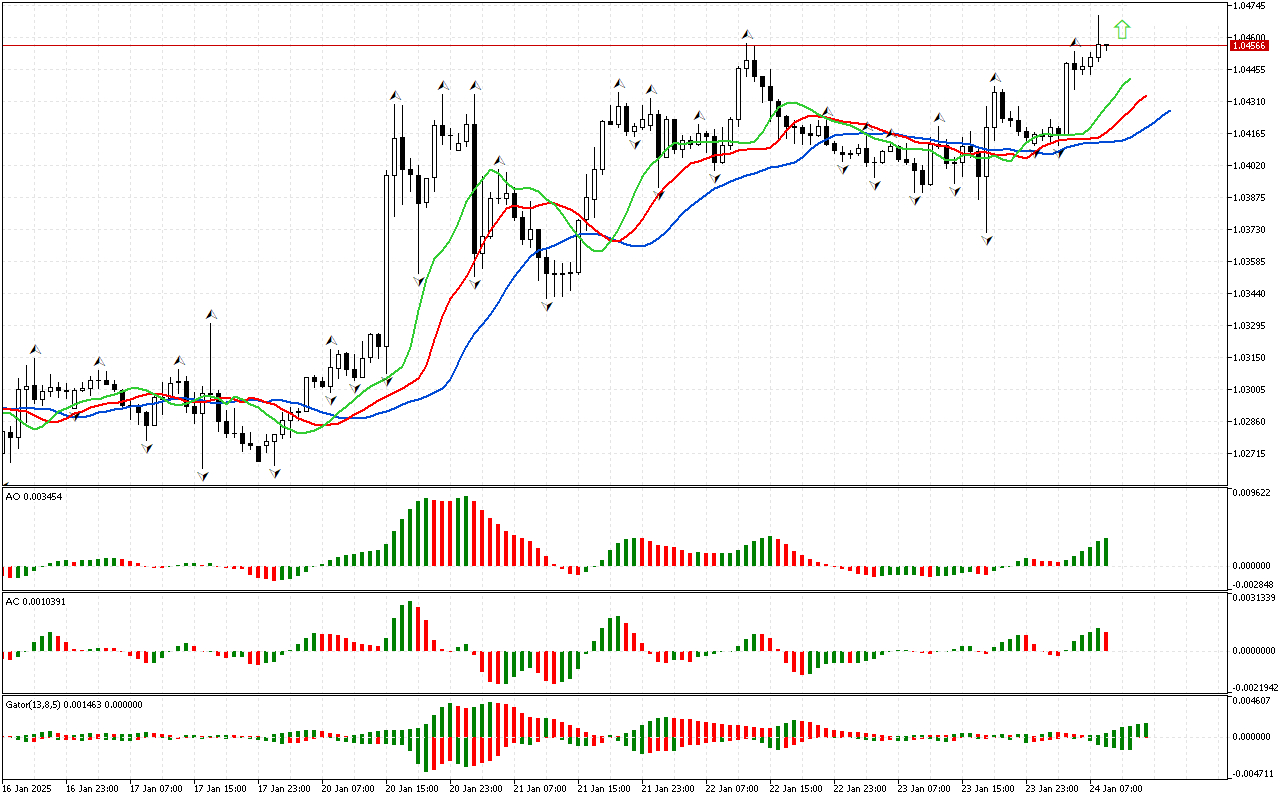Click the AO 0.003454 indicator label
This screenshot has height=800, width=1280.
click(34, 496)
